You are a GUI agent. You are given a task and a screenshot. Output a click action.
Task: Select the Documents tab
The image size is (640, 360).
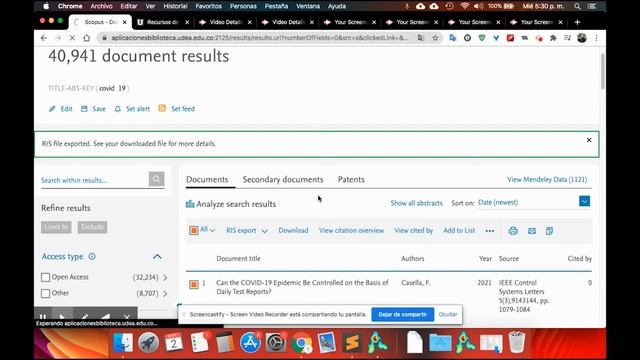click(207, 180)
